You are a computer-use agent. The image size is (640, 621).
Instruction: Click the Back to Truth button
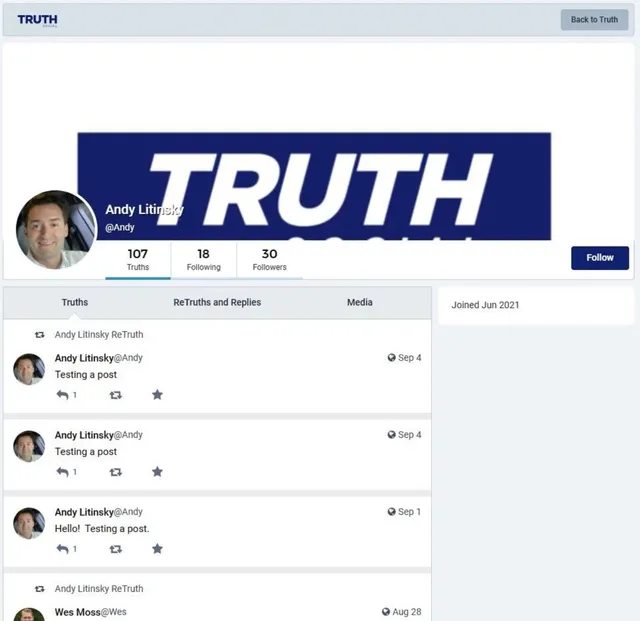[594, 20]
